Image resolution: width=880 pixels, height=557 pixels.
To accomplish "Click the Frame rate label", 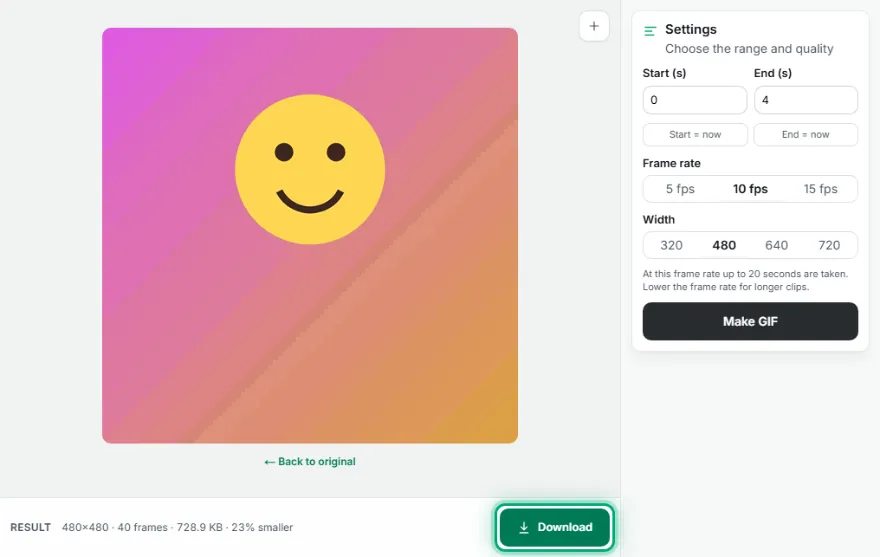I will coord(671,163).
